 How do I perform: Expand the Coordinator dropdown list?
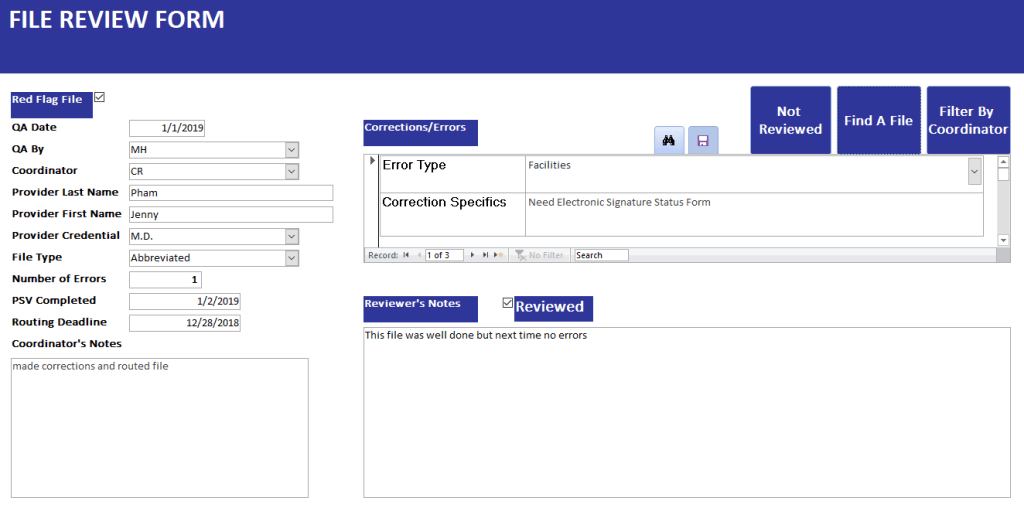[291, 172]
